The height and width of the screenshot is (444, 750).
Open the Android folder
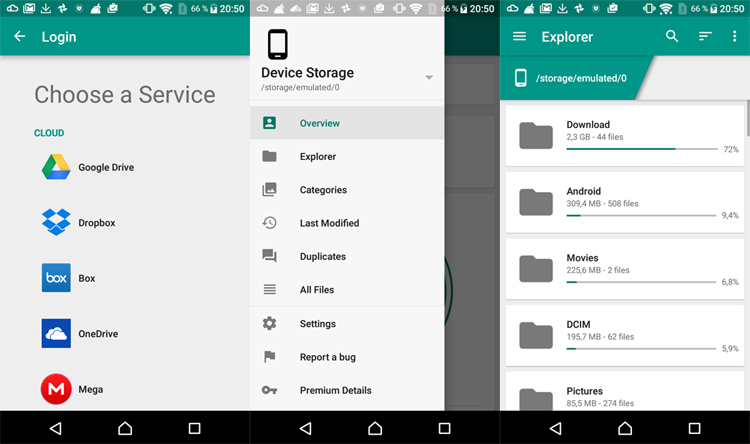point(625,202)
